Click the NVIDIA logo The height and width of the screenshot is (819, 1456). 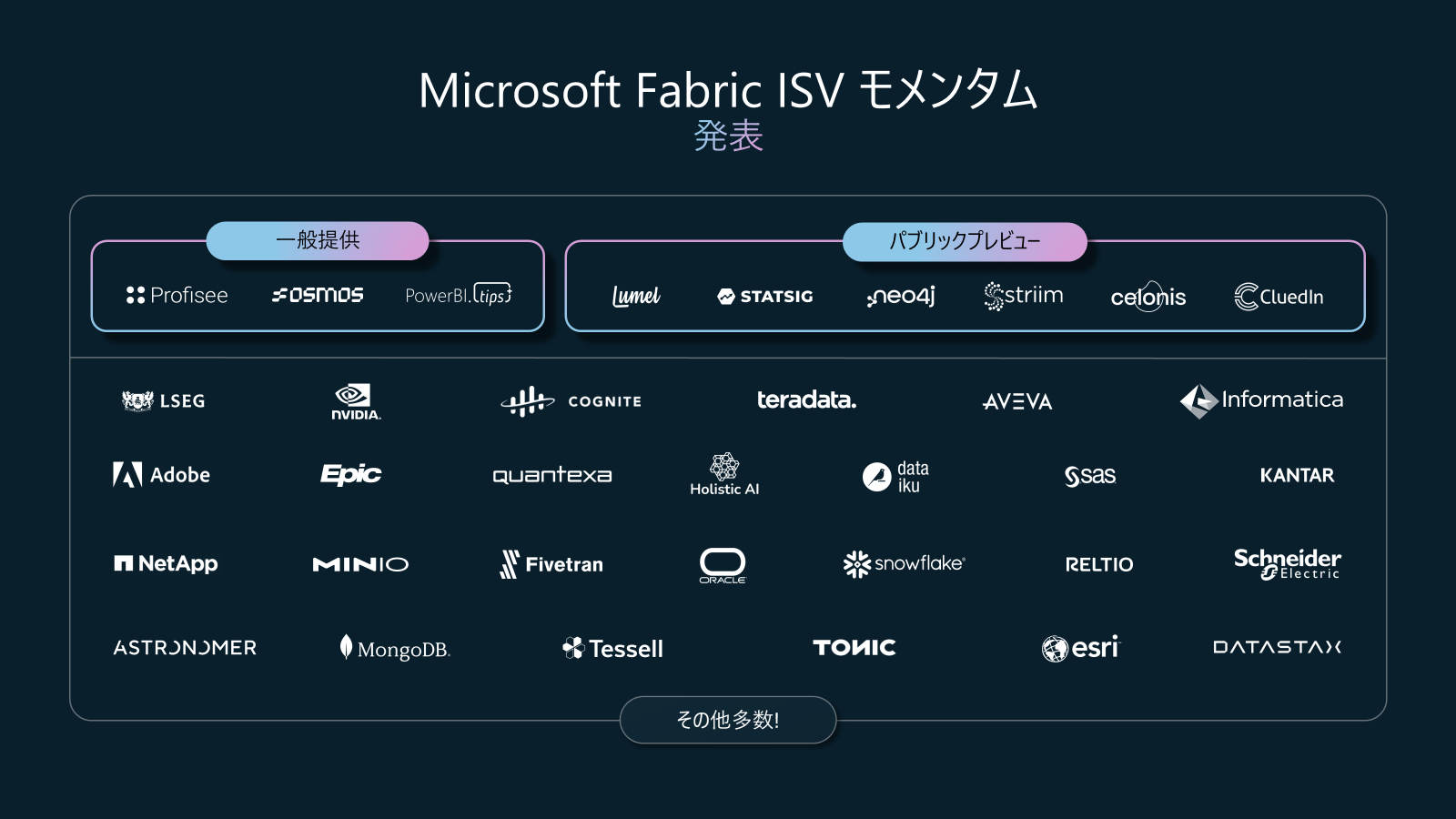pos(356,401)
